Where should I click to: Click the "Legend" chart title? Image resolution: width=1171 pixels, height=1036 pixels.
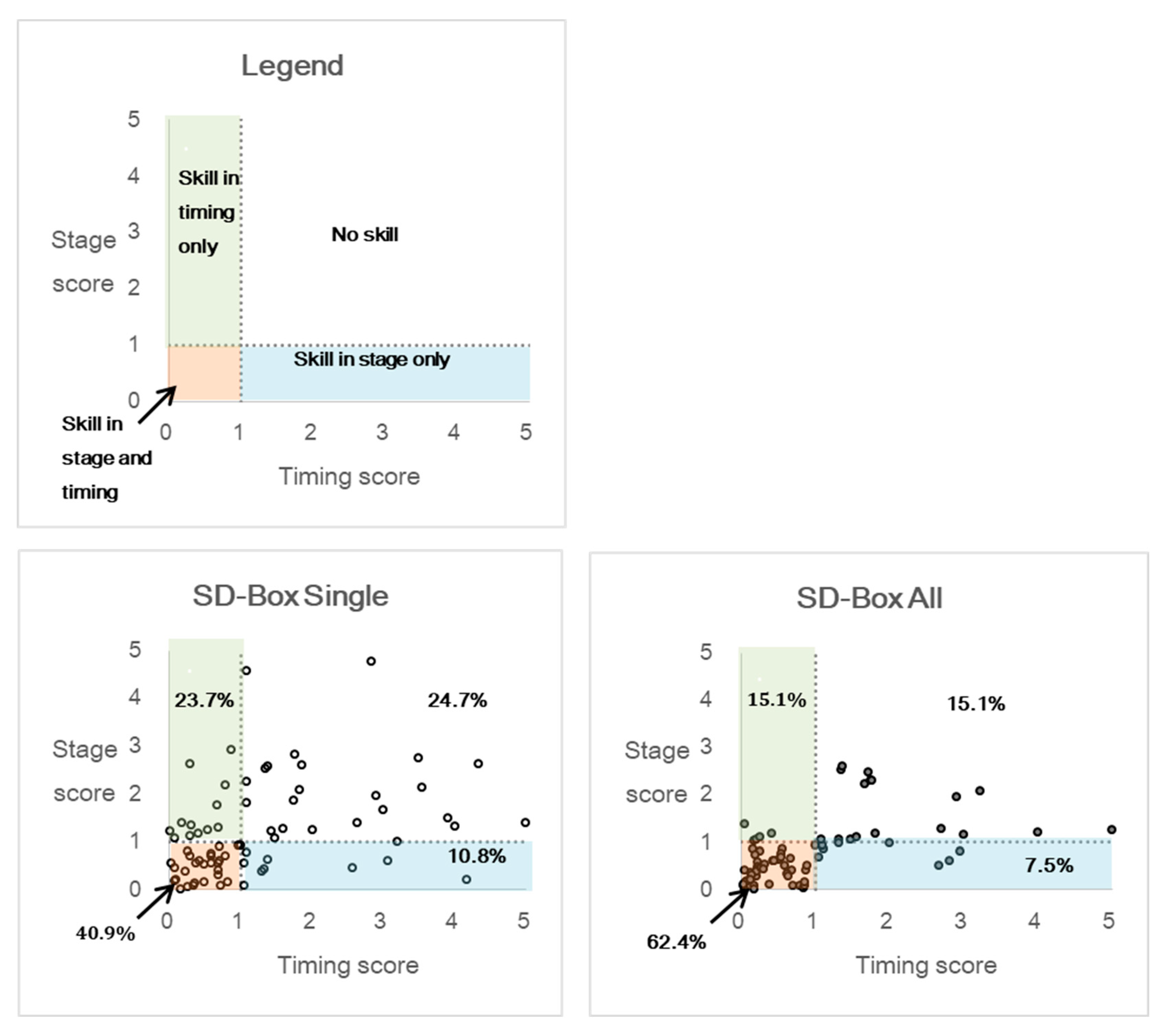(292, 65)
